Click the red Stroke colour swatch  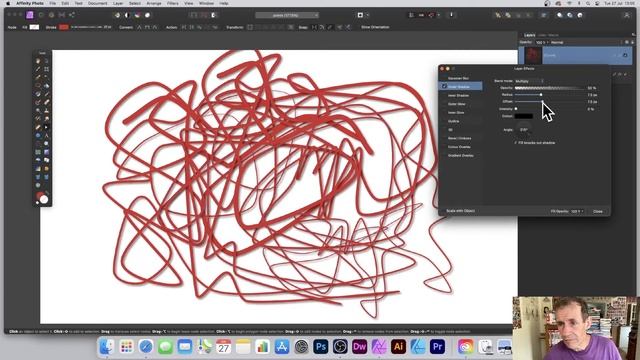point(64,27)
